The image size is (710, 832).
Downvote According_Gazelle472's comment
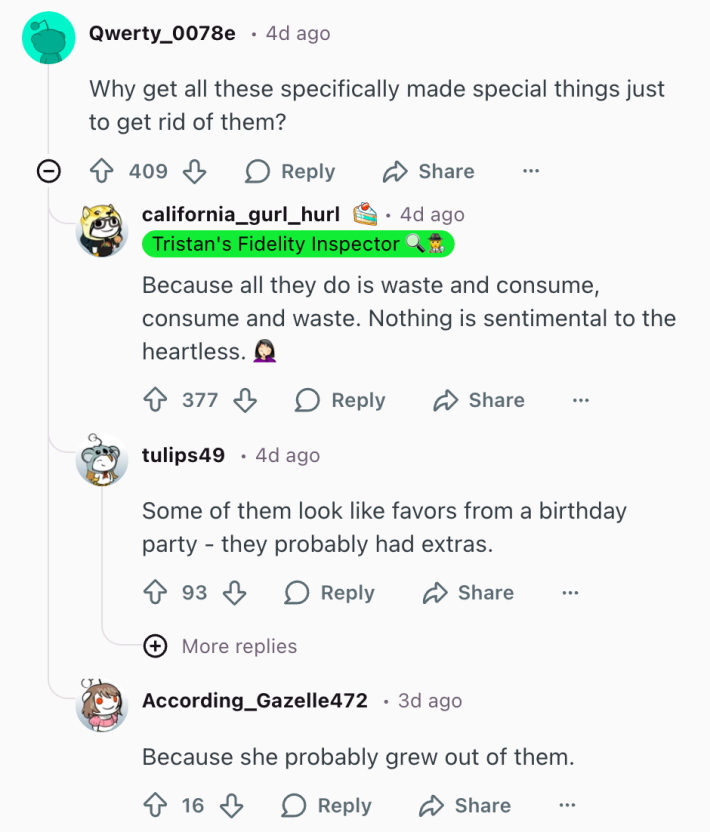click(x=231, y=805)
